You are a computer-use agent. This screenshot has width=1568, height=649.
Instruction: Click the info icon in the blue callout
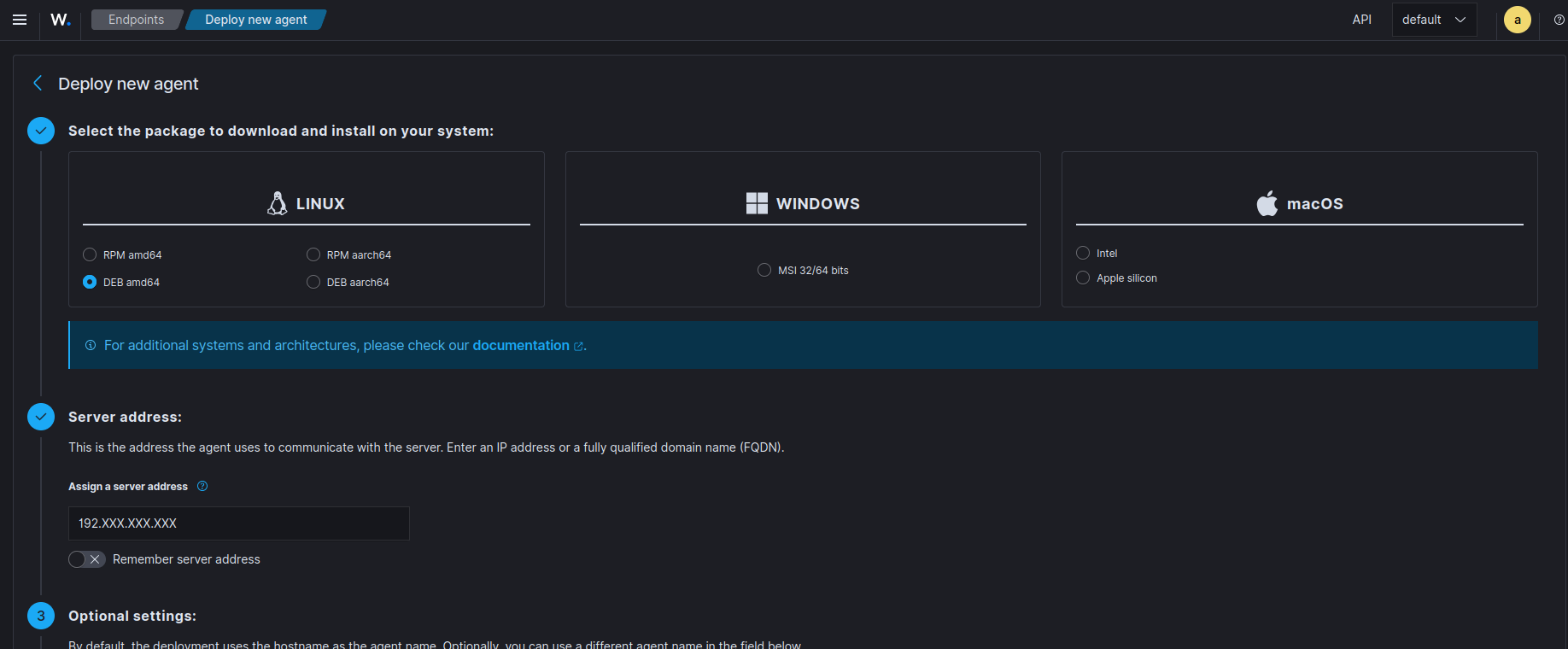91,345
